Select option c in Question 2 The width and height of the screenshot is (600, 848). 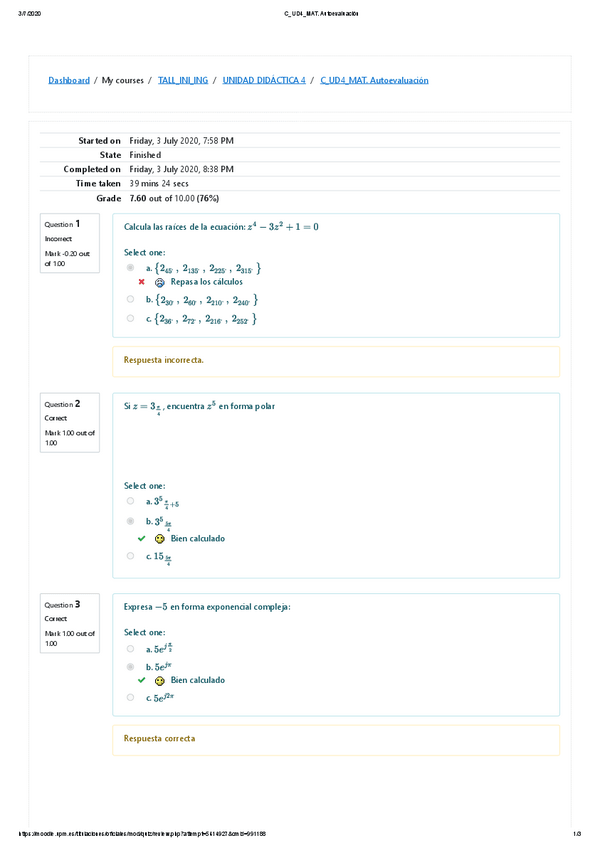[130, 556]
